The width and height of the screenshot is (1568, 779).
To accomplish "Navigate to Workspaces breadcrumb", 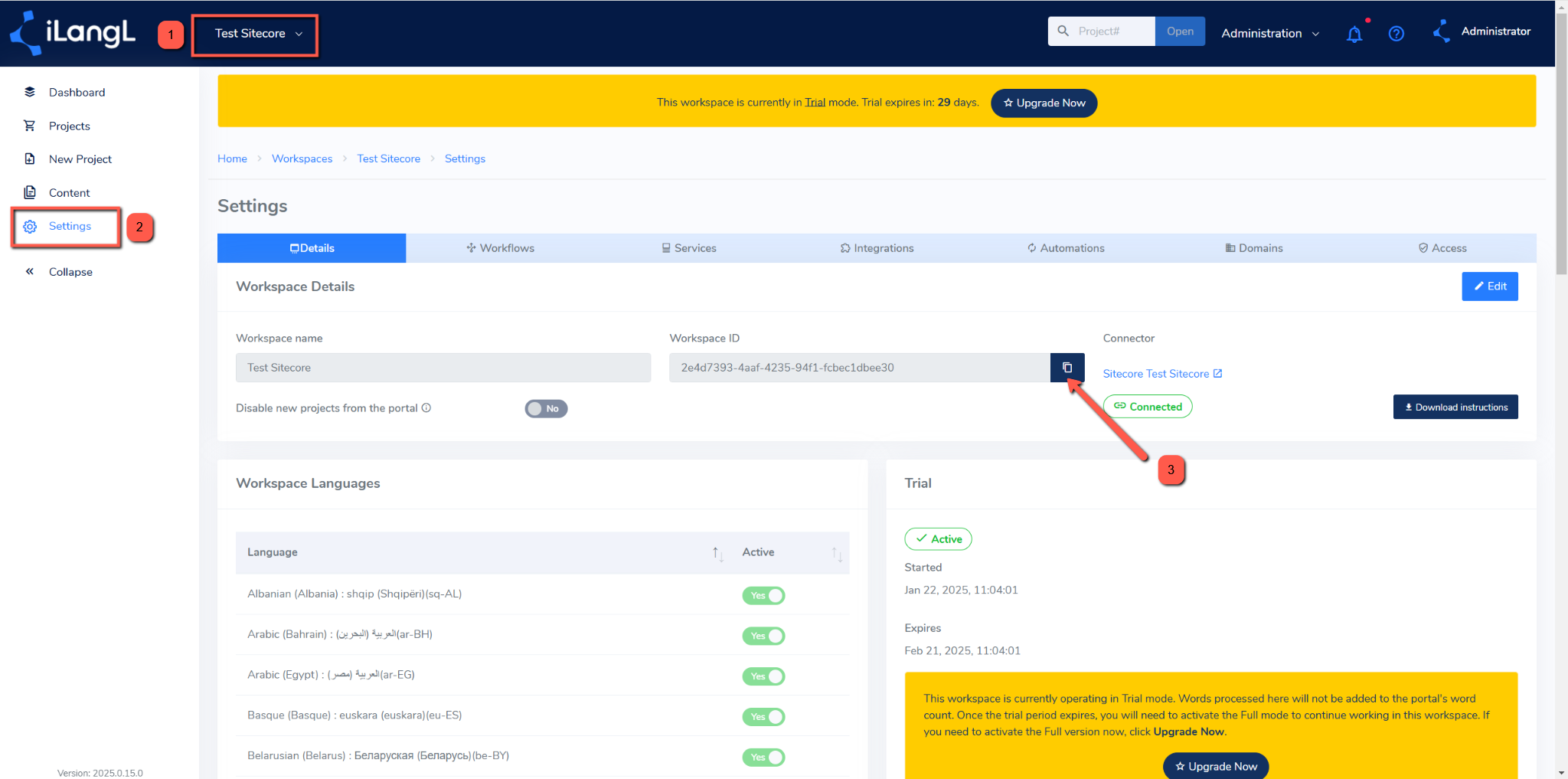I will (x=302, y=159).
